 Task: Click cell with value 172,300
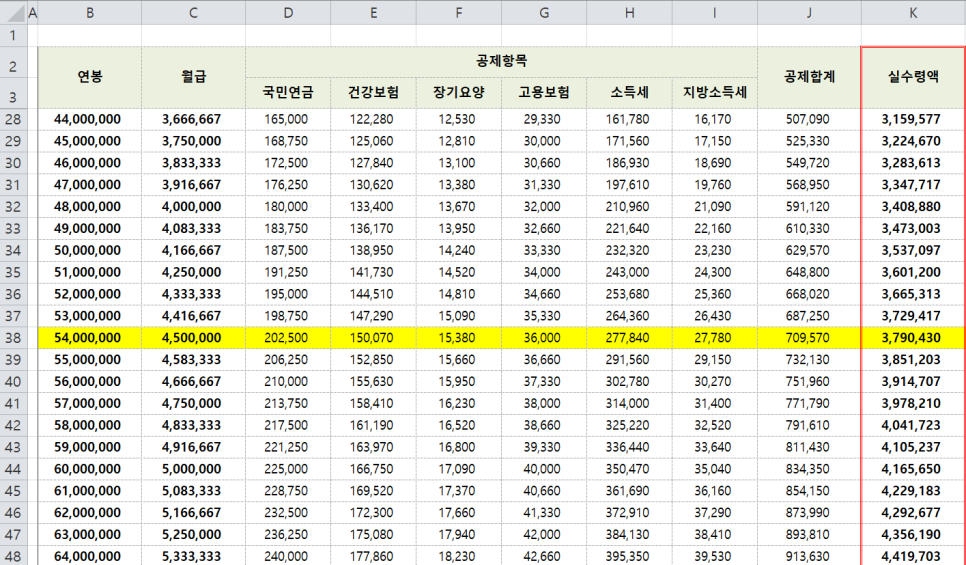coord(373,513)
